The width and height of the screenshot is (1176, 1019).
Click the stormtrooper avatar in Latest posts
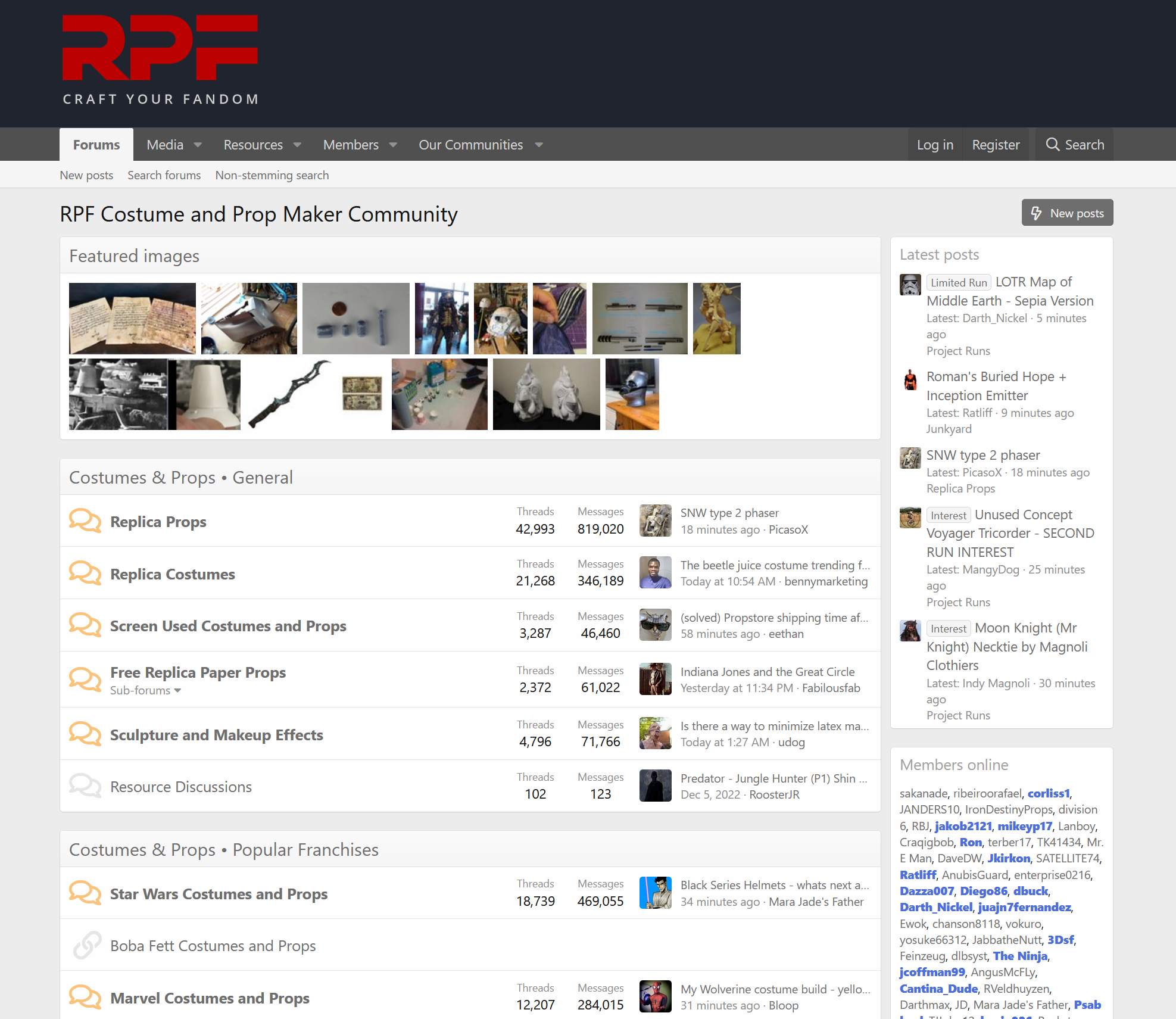tap(910, 285)
